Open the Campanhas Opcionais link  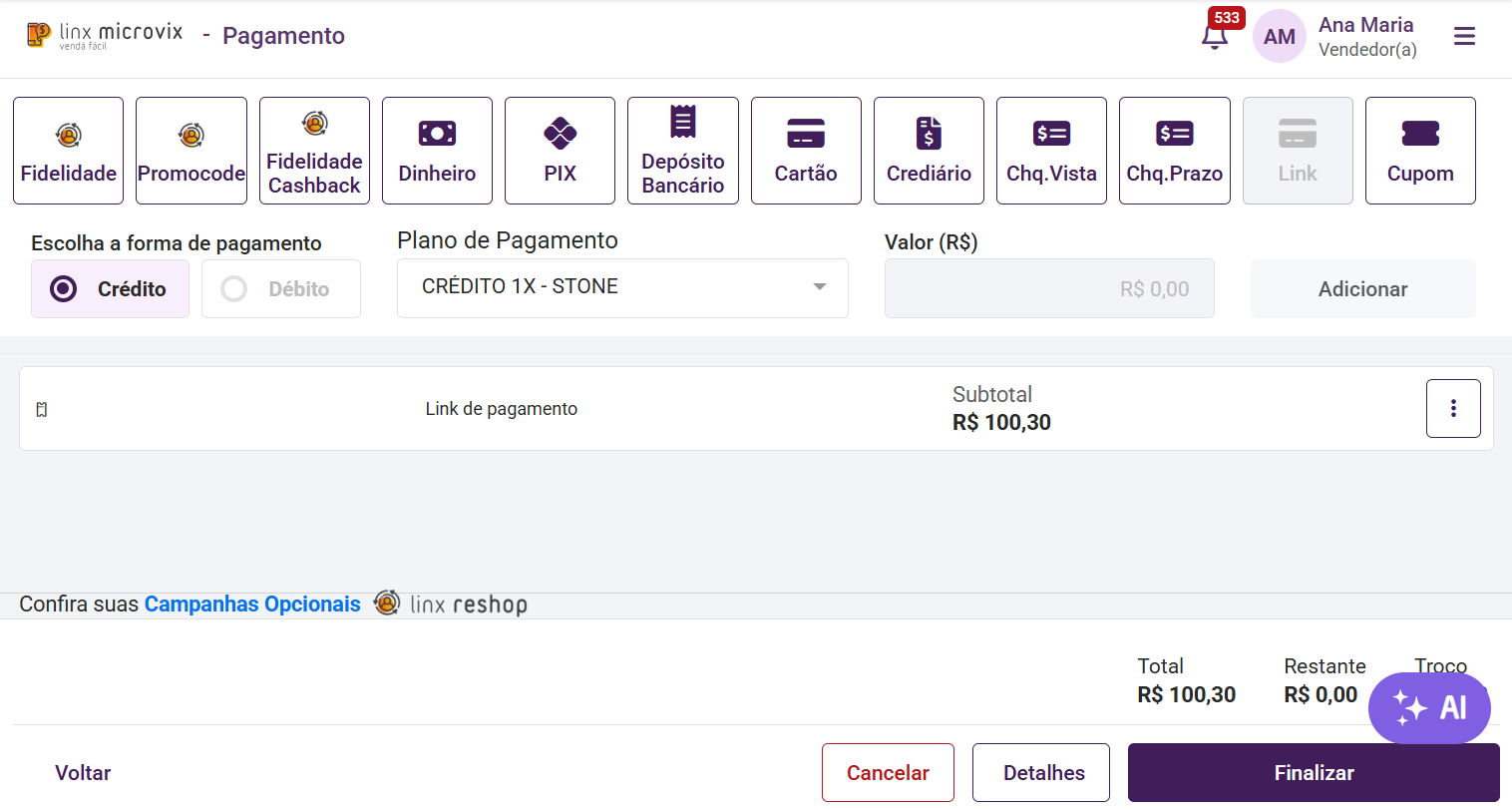[x=252, y=605]
